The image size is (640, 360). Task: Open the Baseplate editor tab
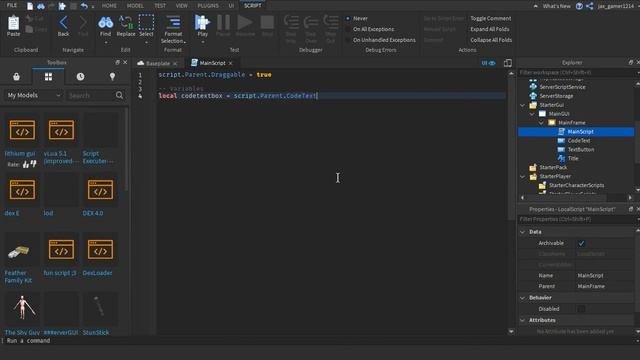[x=158, y=63]
